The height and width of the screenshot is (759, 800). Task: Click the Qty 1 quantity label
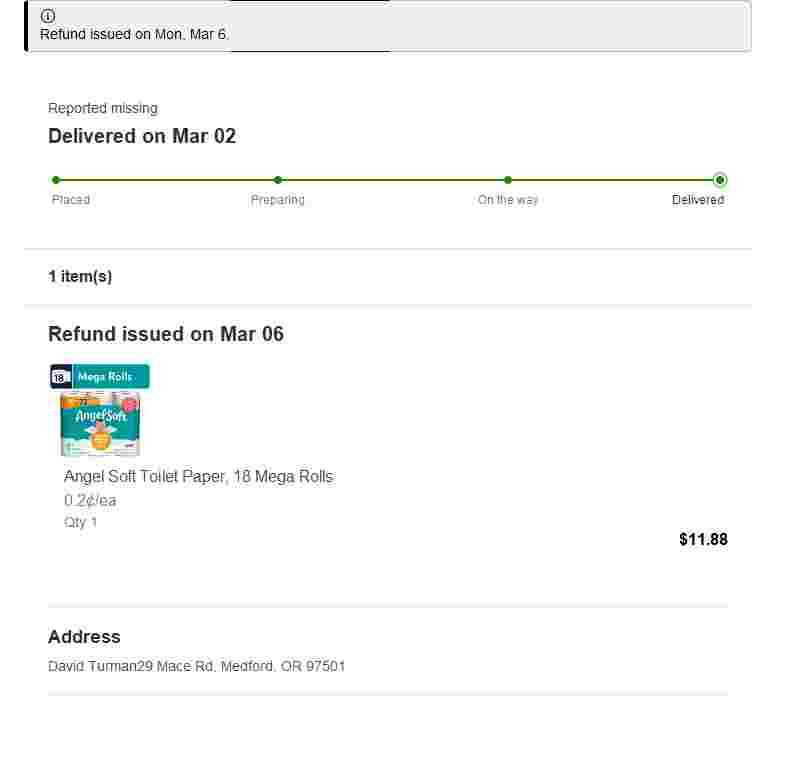coord(81,522)
